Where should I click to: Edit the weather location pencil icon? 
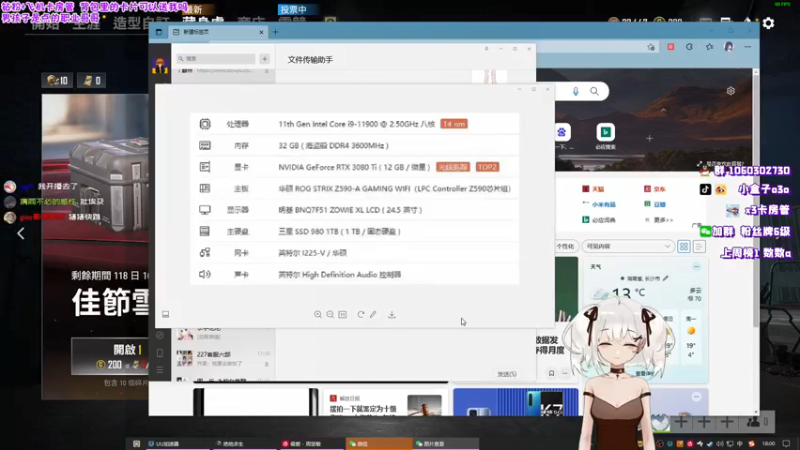click(x=666, y=278)
